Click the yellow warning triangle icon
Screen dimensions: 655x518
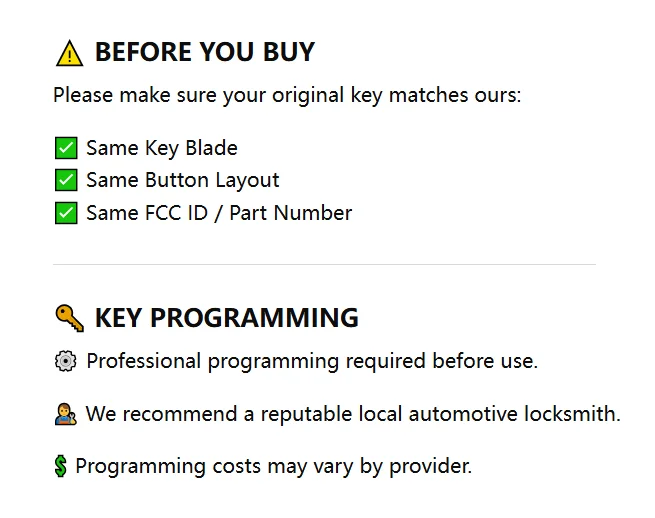tap(69, 53)
